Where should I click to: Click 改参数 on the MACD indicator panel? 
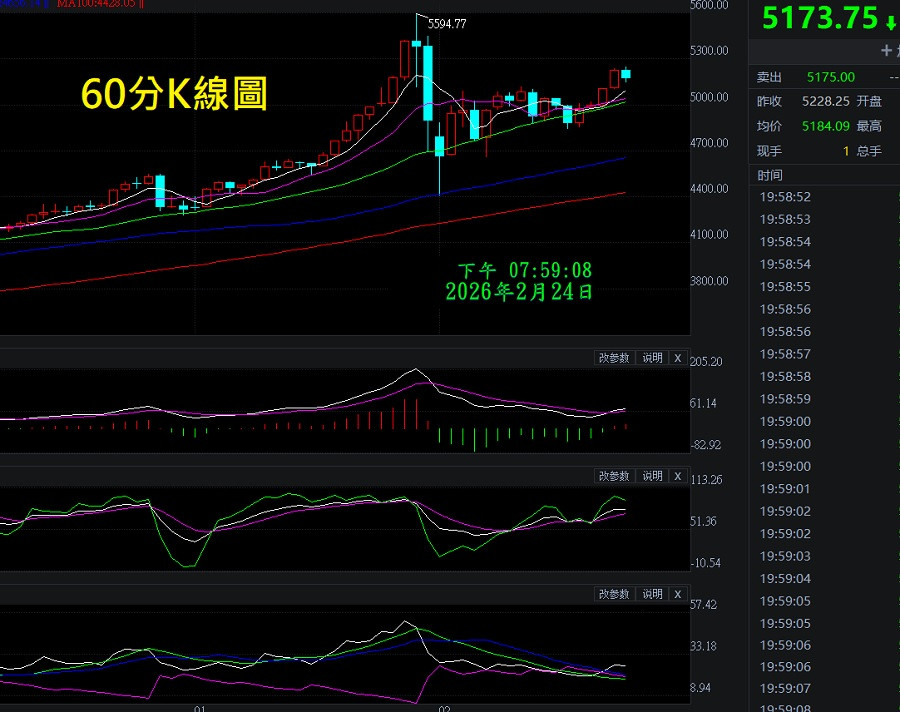[614, 358]
